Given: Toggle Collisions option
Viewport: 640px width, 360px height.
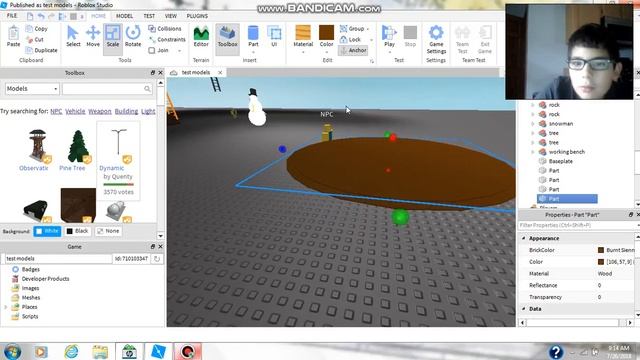Looking at the screenshot, I should click(x=165, y=29).
